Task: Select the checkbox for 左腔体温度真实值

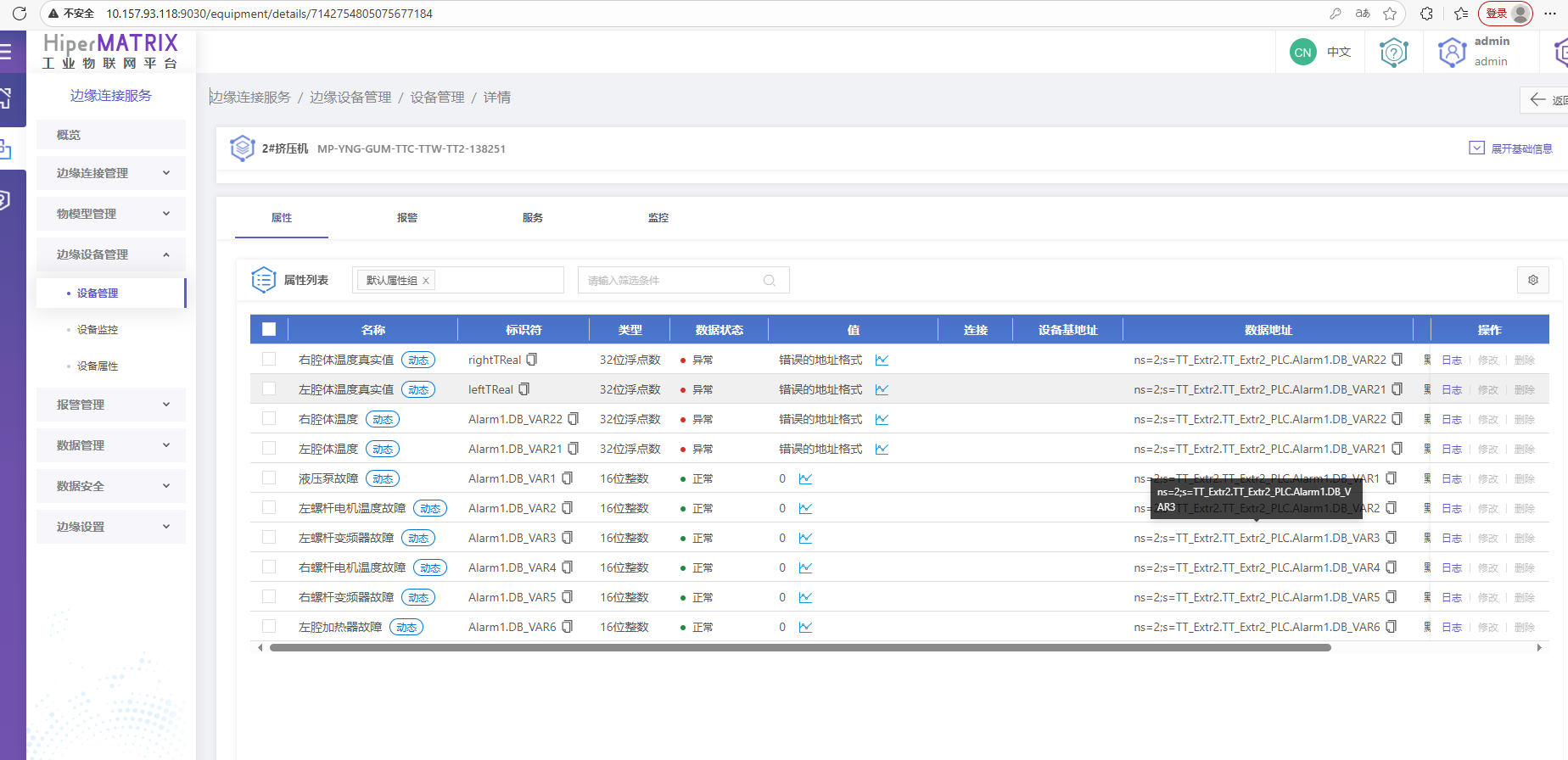Action: coord(269,389)
